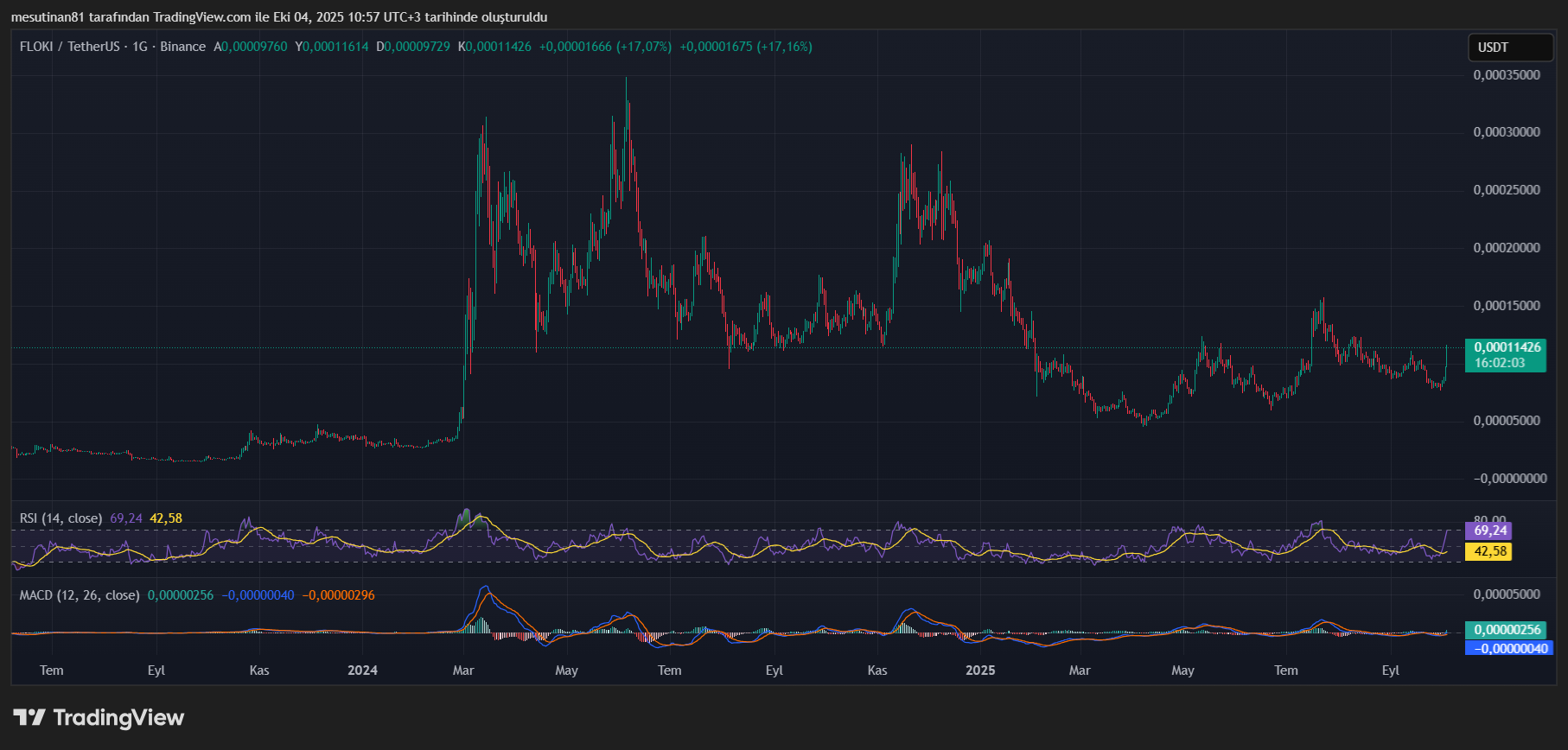Click the 0,00035000 price axis level
1568x750 pixels.
coord(1507,75)
